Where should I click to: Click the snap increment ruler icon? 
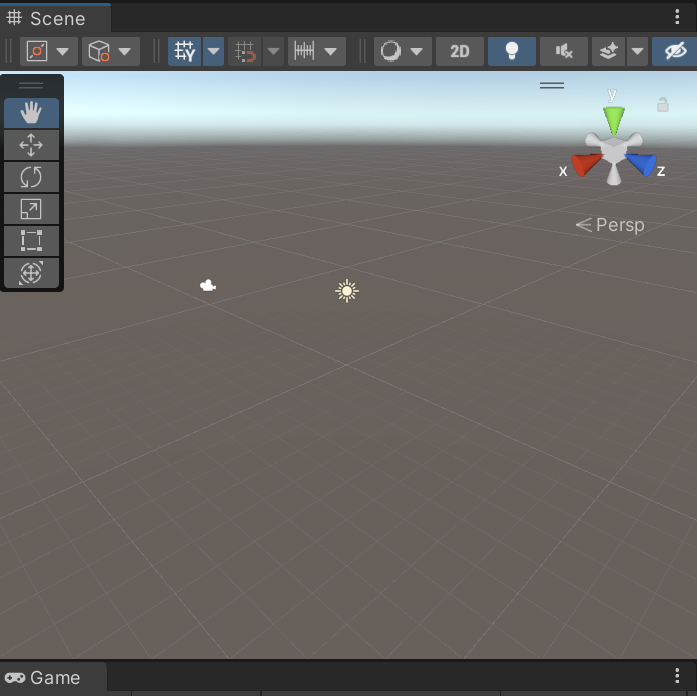coord(304,51)
